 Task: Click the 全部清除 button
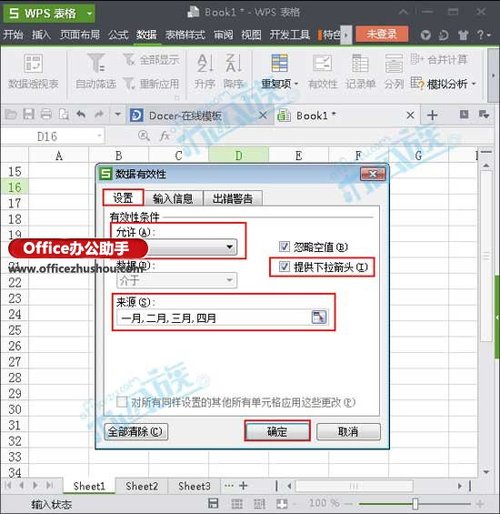[x=136, y=432]
